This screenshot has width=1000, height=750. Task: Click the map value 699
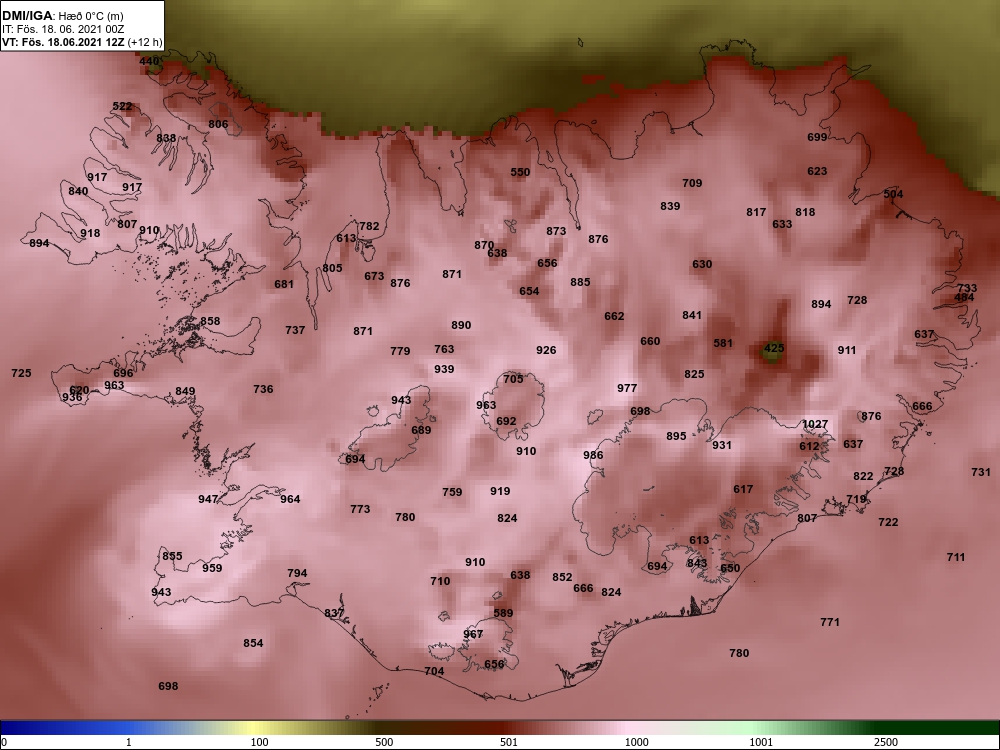(x=817, y=136)
